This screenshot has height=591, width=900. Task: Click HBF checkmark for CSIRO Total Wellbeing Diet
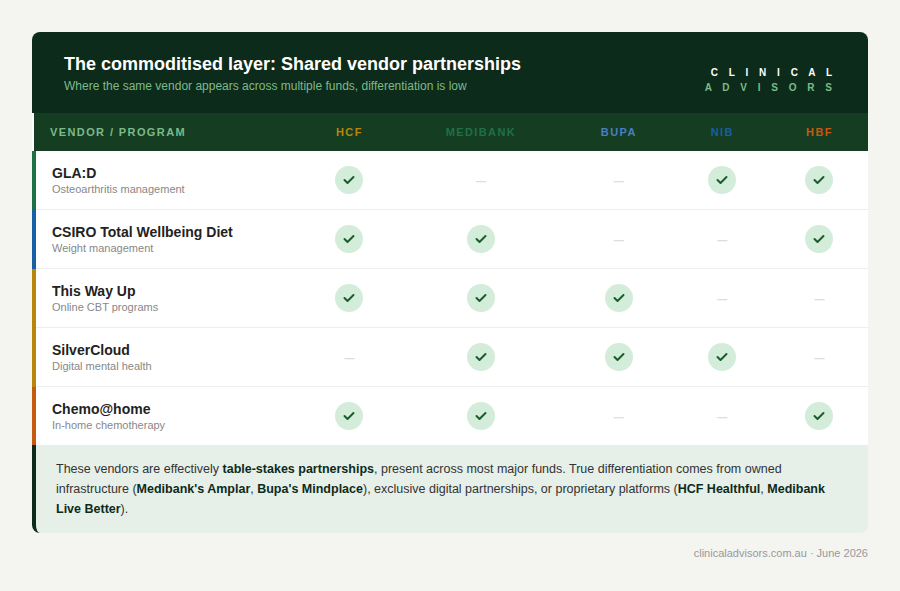[819, 239]
